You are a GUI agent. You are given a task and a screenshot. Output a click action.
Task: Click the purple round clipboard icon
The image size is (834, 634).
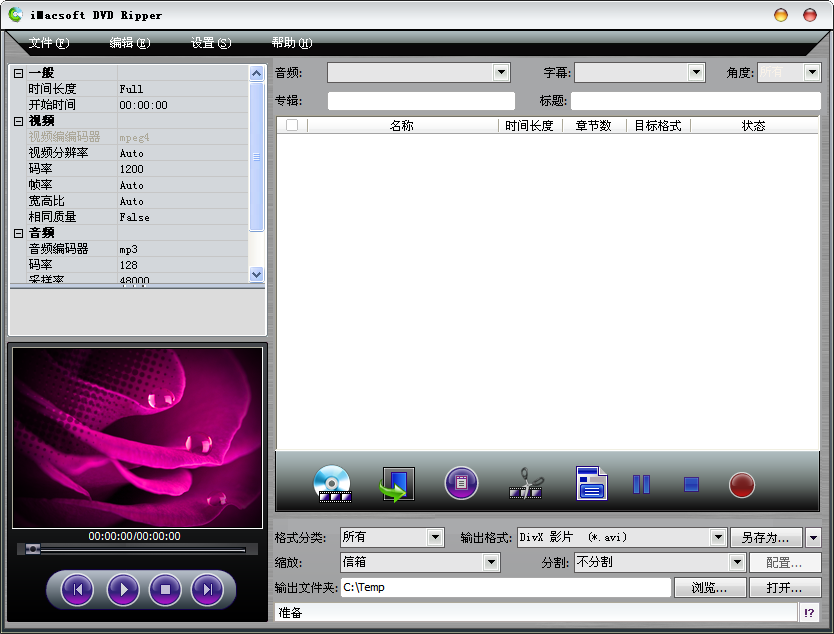[461, 484]
